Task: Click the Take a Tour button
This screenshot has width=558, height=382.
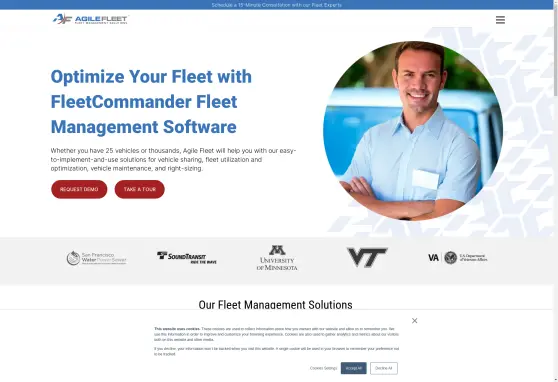Action: point(140,189)
